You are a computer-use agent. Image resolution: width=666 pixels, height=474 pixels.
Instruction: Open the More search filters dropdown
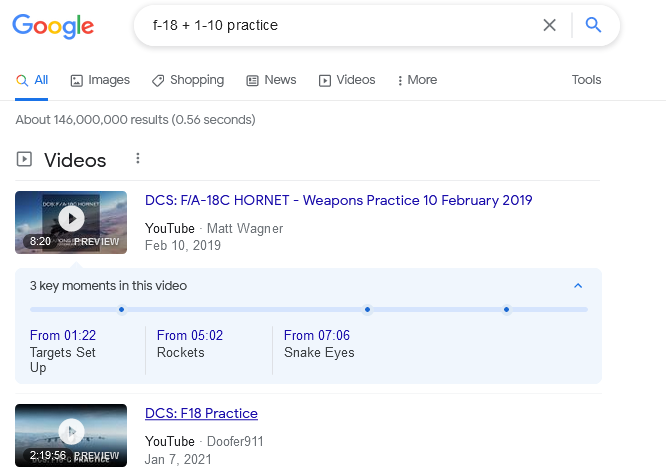pyautogui.click(x=417, y=80)
